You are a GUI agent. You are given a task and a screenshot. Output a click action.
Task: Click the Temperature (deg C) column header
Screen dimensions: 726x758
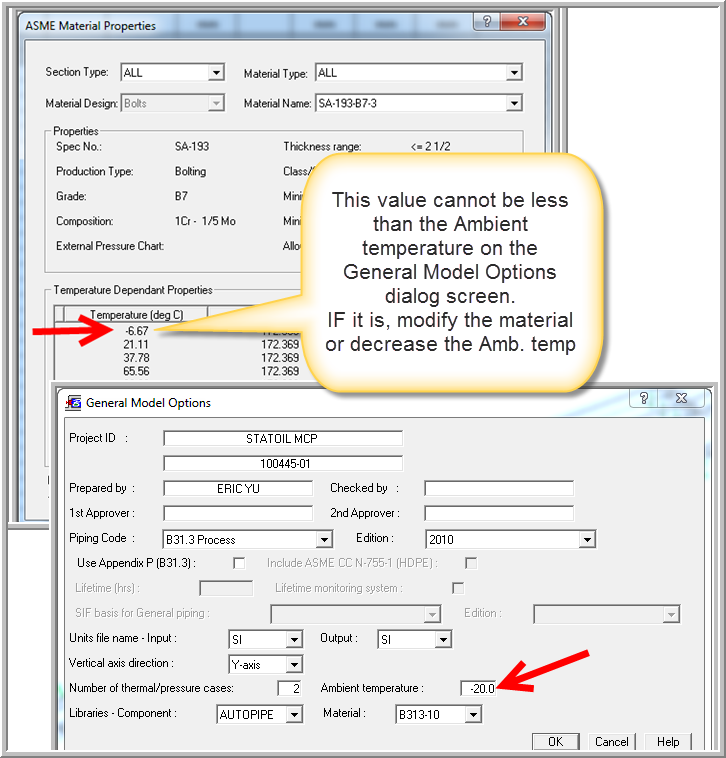click(136, 315)
